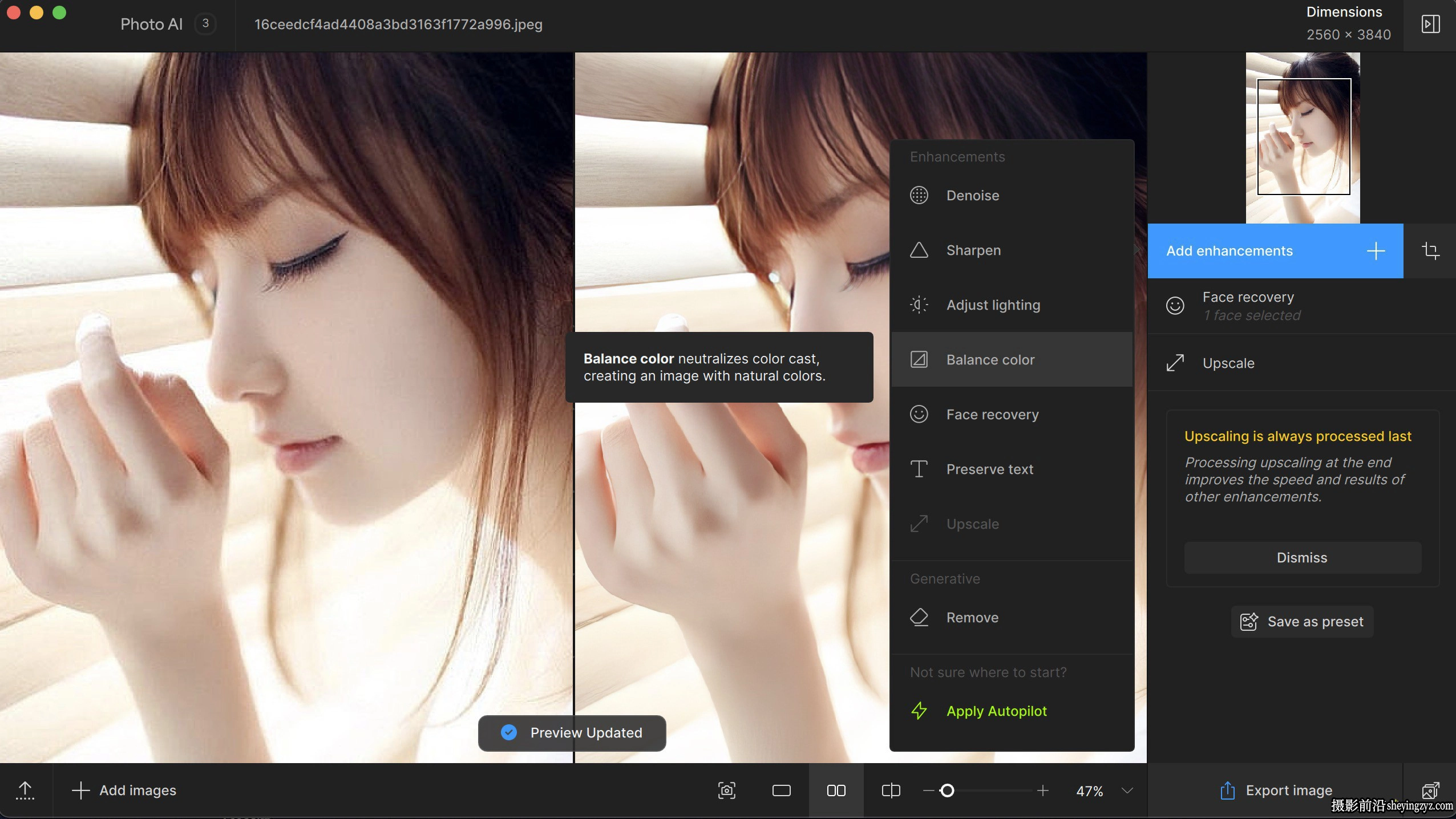Click the Save as preset icon
Image resolution: width=1456 pixels, height=819 pixels.
pyautogui.click(x=1248, y=621)
